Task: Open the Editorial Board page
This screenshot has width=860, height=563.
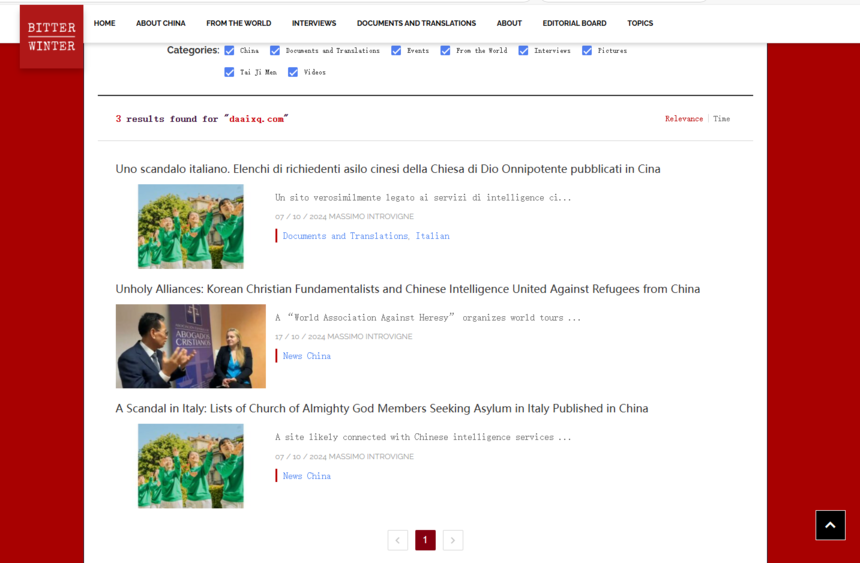Action: pyautogui.click(x=574, y=23)
